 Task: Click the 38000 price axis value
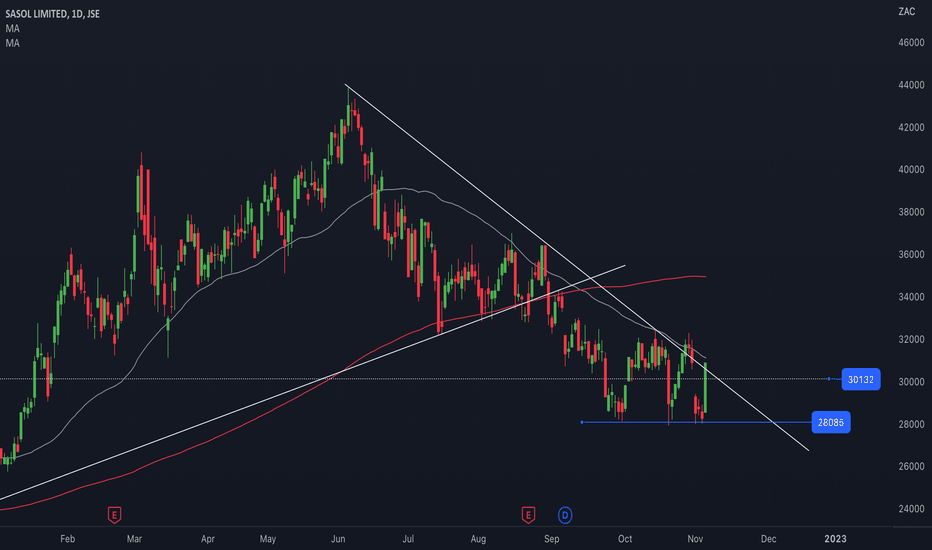(911, 212)
